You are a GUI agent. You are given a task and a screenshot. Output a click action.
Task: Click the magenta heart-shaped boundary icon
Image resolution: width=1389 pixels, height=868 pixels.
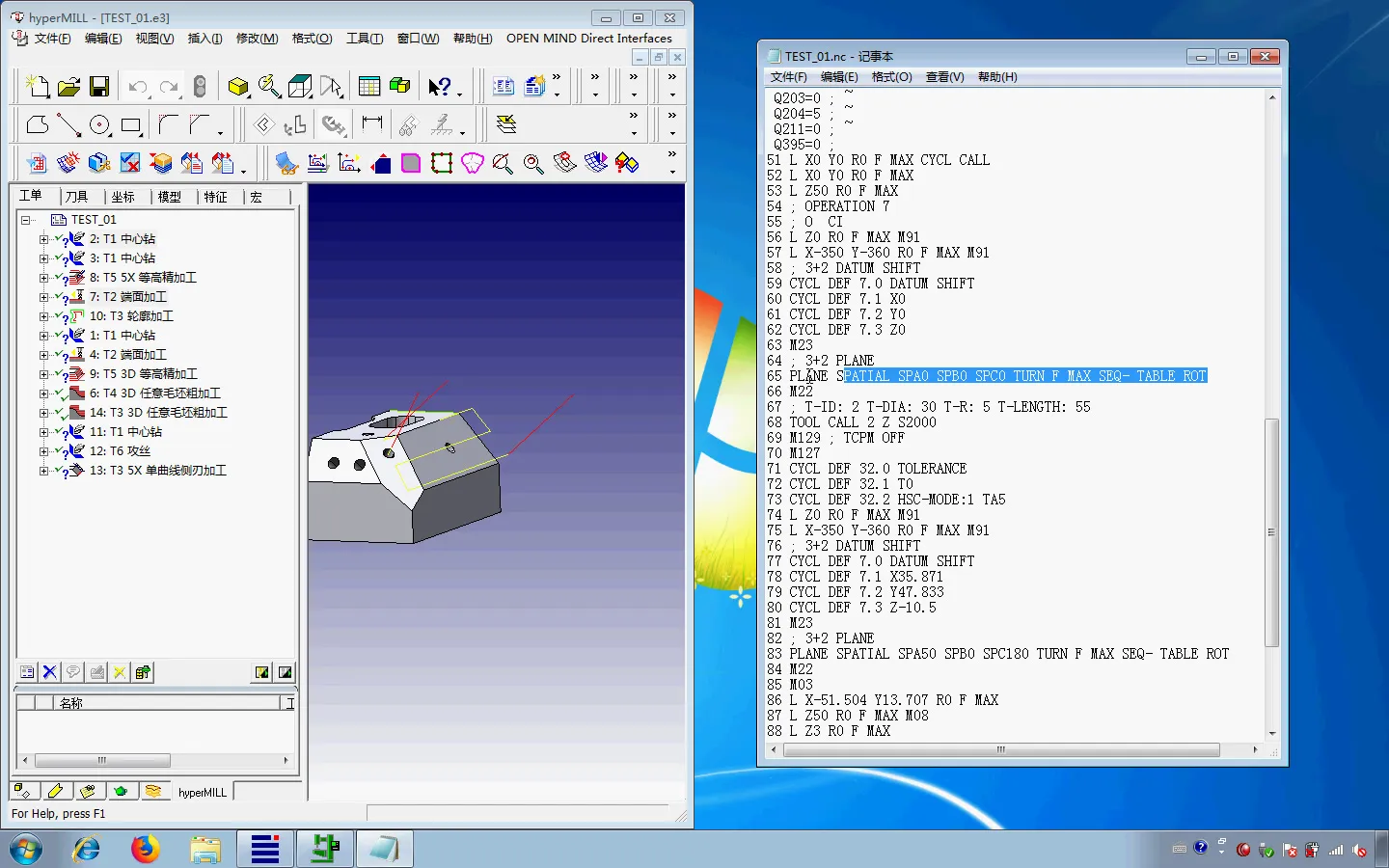(472, 163)
